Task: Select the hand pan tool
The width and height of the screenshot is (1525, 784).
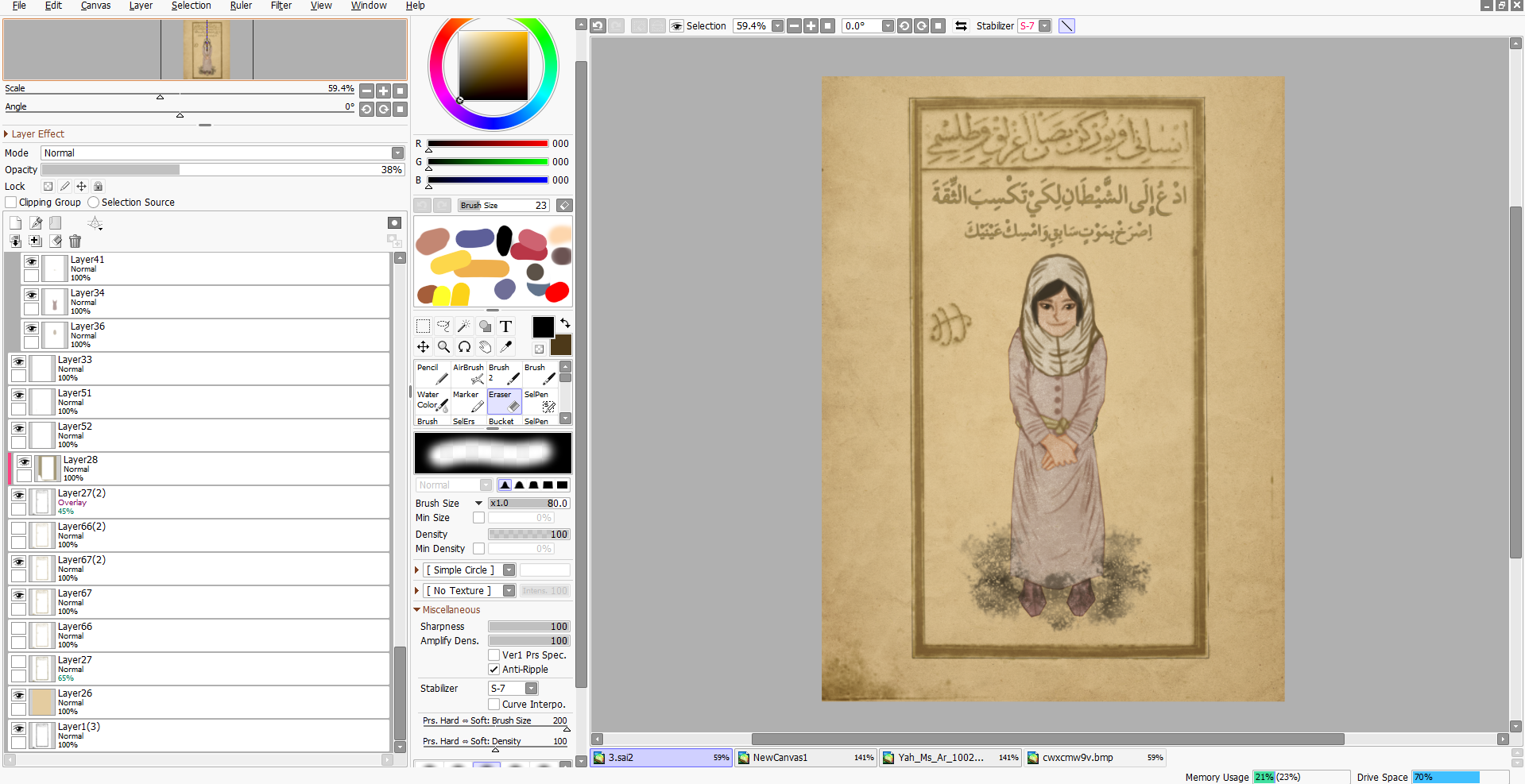Action: 485,347
